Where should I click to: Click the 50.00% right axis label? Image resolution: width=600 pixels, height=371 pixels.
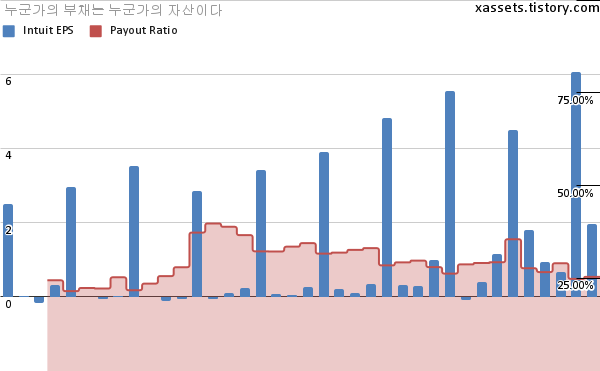point(575,193)
